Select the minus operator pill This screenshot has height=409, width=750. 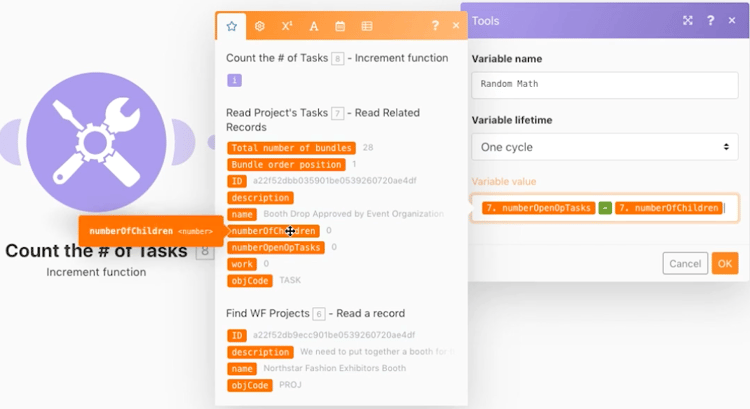click(x=605, y=208)
